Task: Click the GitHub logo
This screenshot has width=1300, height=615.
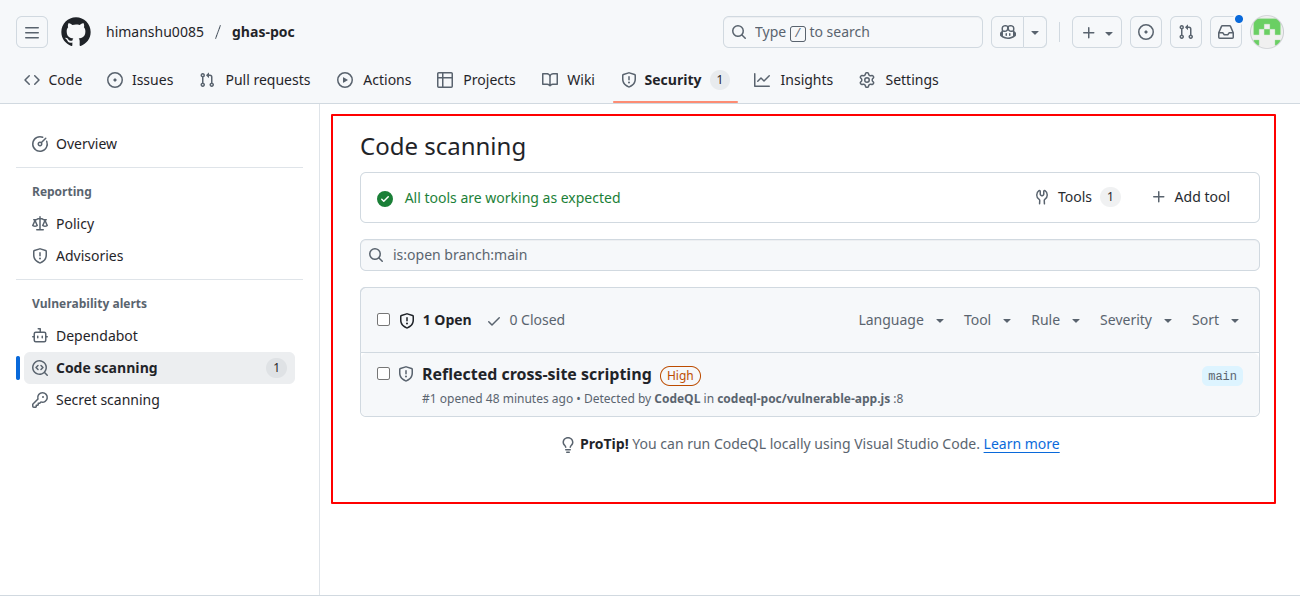Action: 75,31
